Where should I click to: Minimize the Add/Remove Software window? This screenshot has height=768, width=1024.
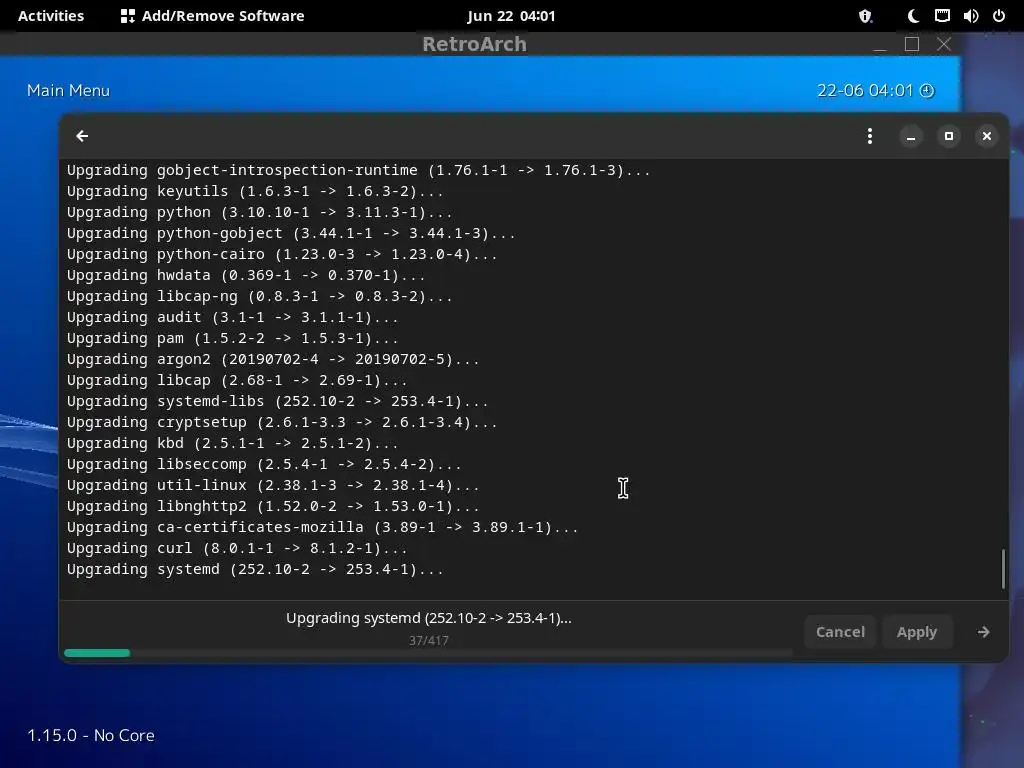pyautogui.click(x=910, y=136)
